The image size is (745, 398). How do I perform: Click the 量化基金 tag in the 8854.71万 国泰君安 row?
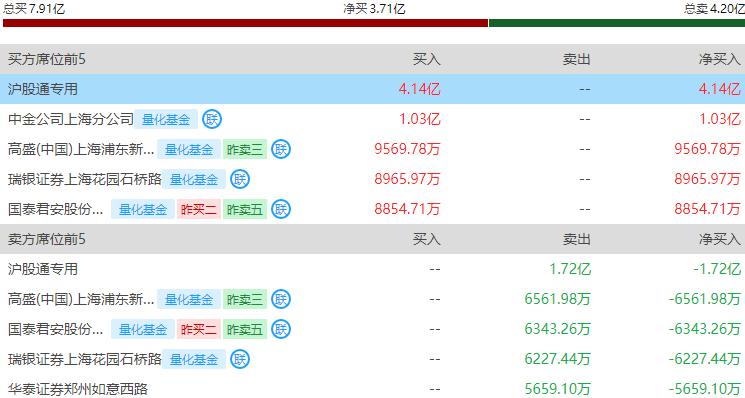click(143, 209)
